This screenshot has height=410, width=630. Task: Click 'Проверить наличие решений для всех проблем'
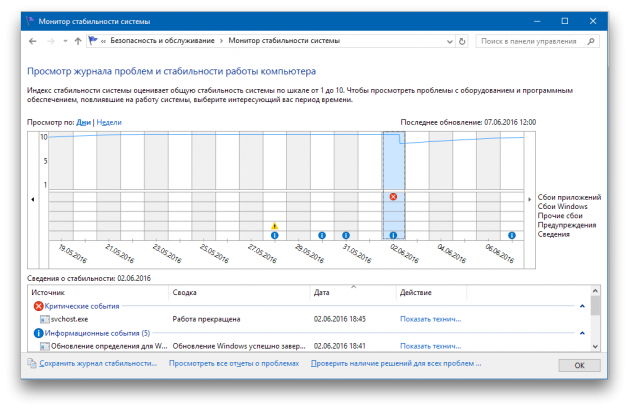coord(396,363)
